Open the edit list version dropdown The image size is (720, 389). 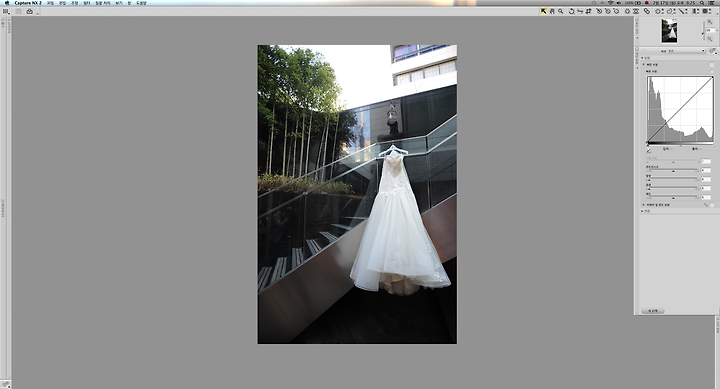(x=673, y=51)
